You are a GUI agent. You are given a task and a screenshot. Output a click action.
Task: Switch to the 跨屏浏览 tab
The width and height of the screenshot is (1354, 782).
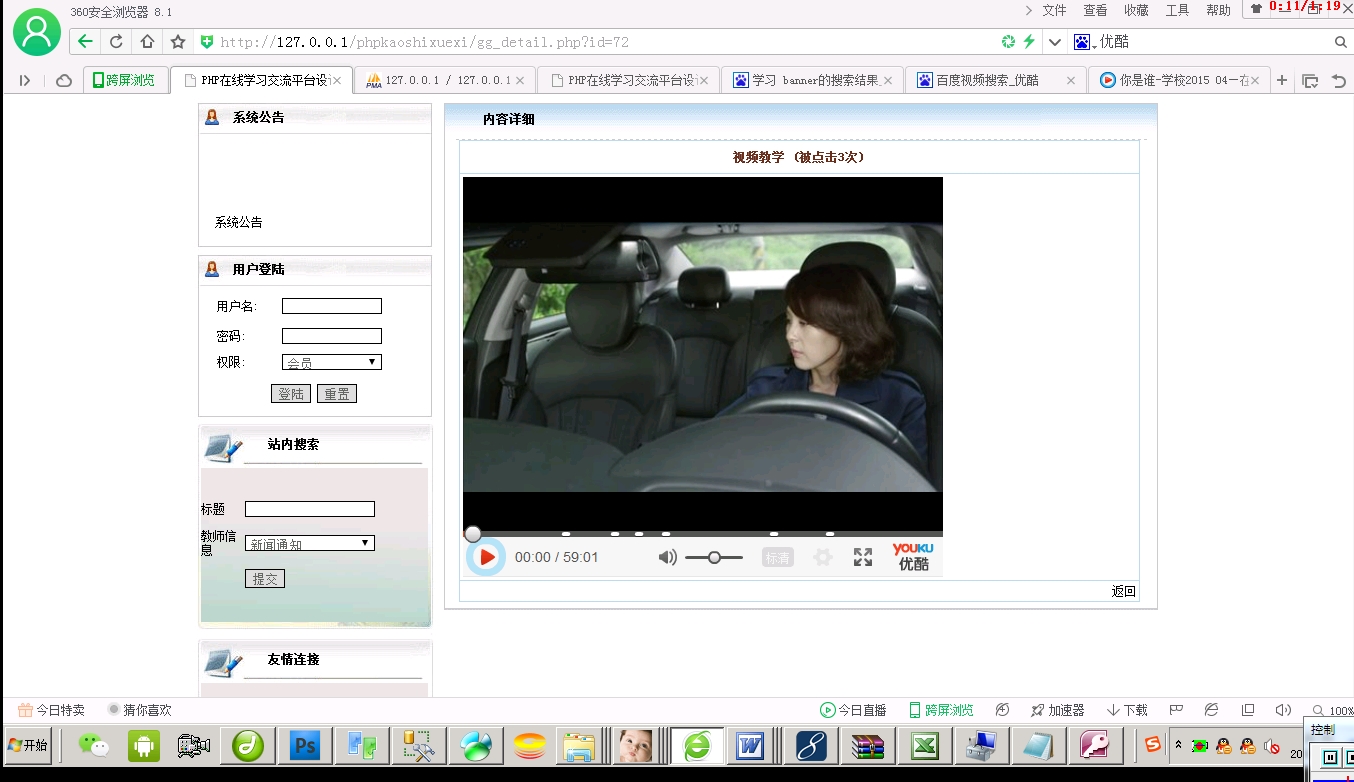pos(124,80)
